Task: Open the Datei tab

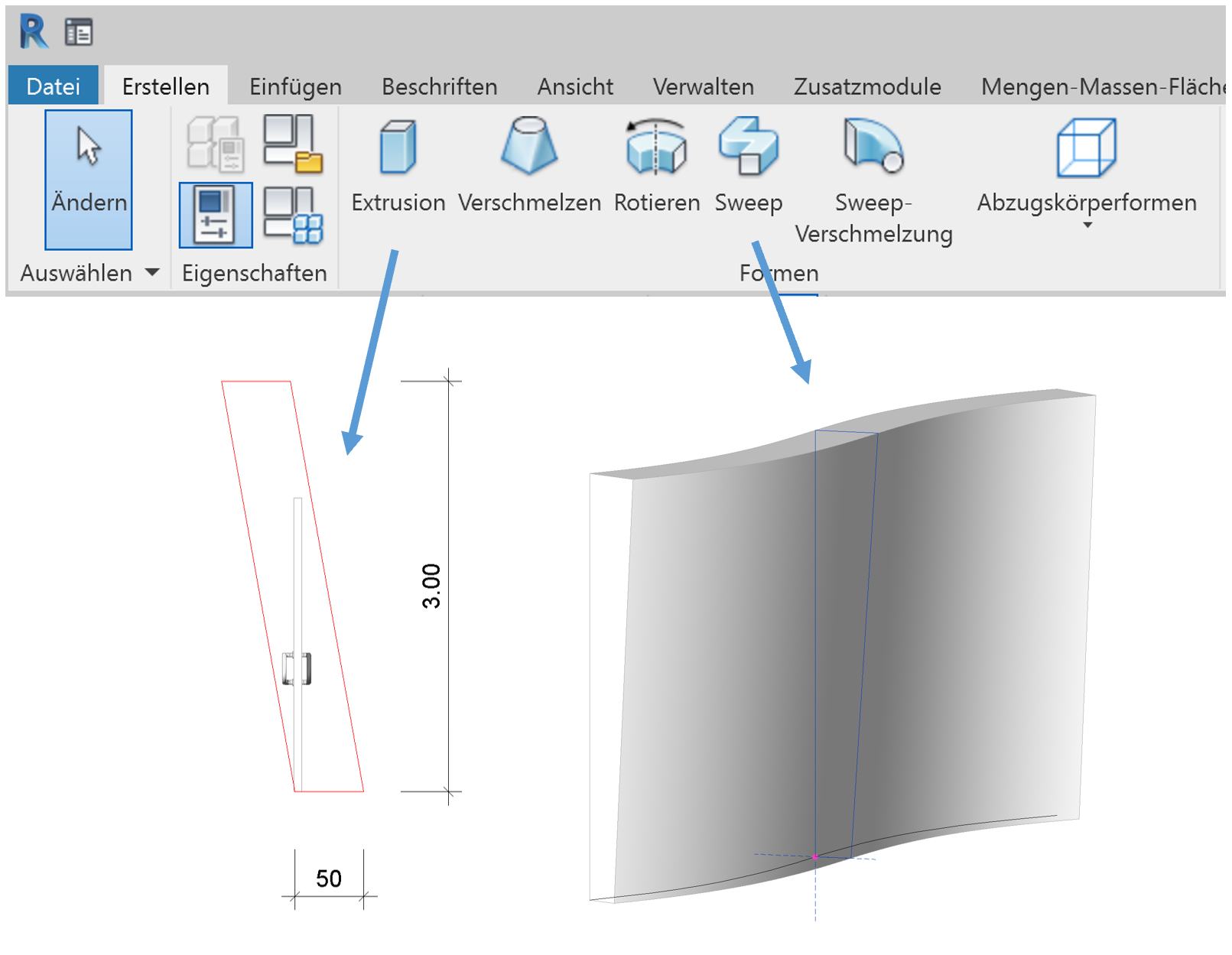Action: 54,86
